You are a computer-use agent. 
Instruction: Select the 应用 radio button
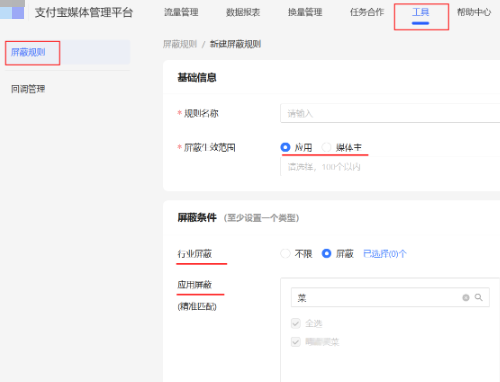[285, 147]
